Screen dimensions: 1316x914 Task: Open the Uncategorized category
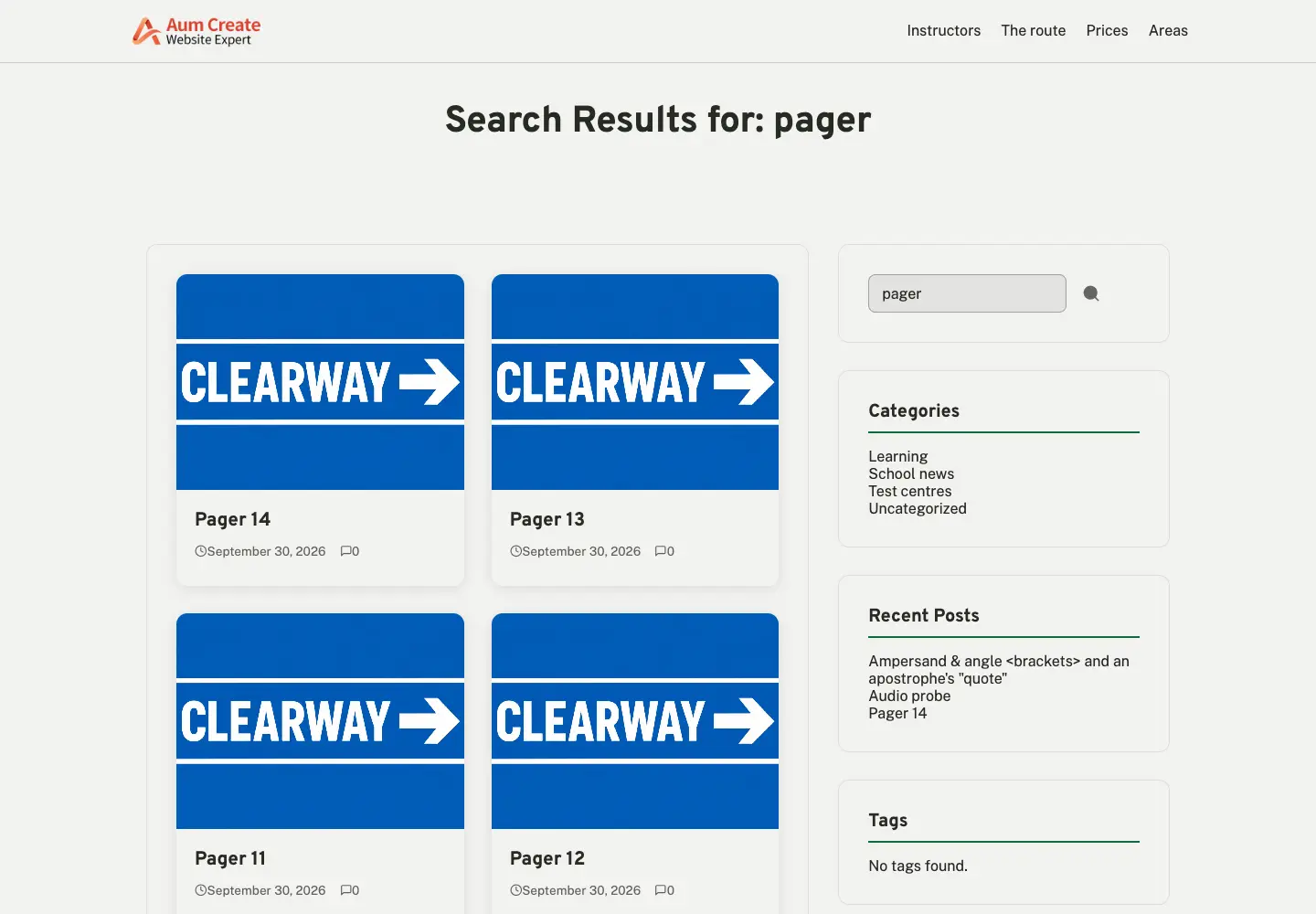pyautogui.click(x=918, y=508)
